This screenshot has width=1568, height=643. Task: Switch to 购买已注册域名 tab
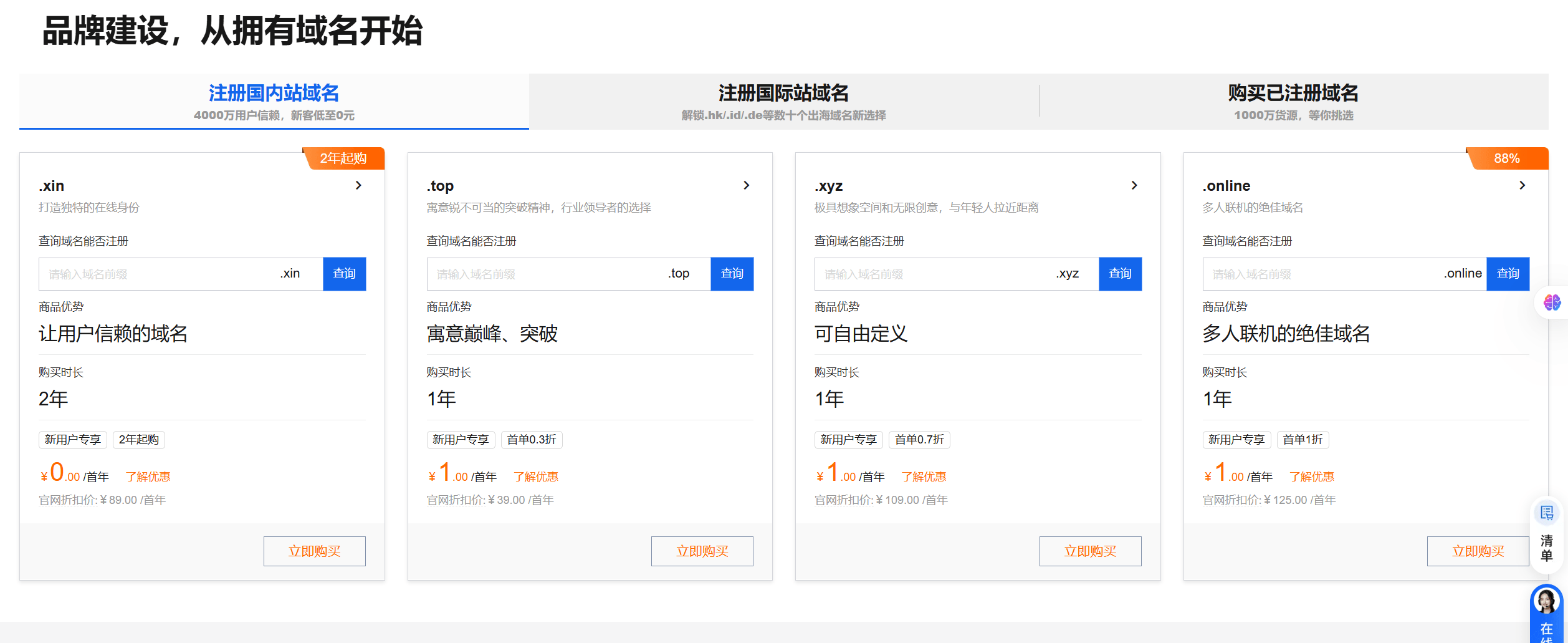1293,102
